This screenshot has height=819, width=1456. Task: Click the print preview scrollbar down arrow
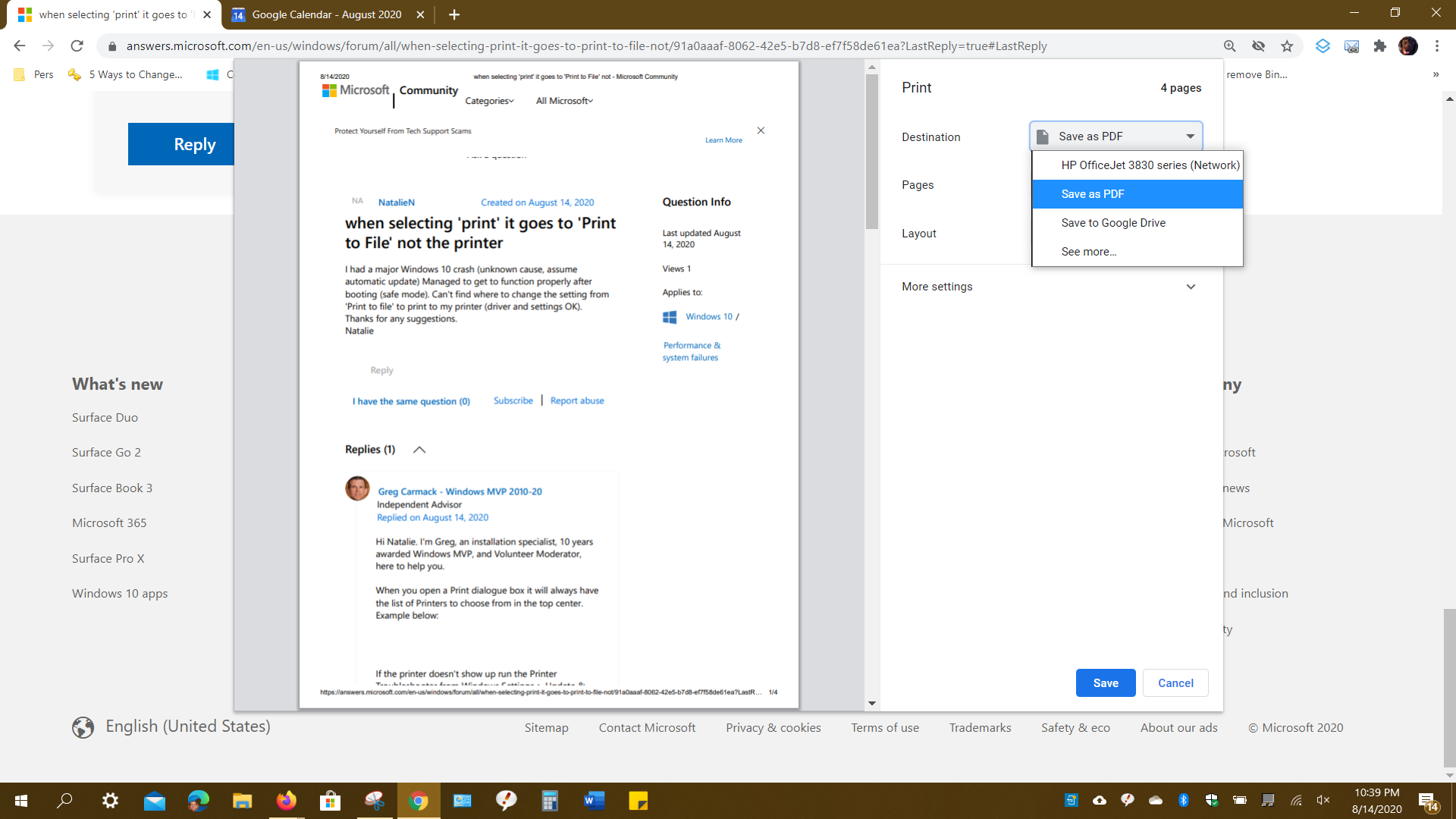coord(872,704)
